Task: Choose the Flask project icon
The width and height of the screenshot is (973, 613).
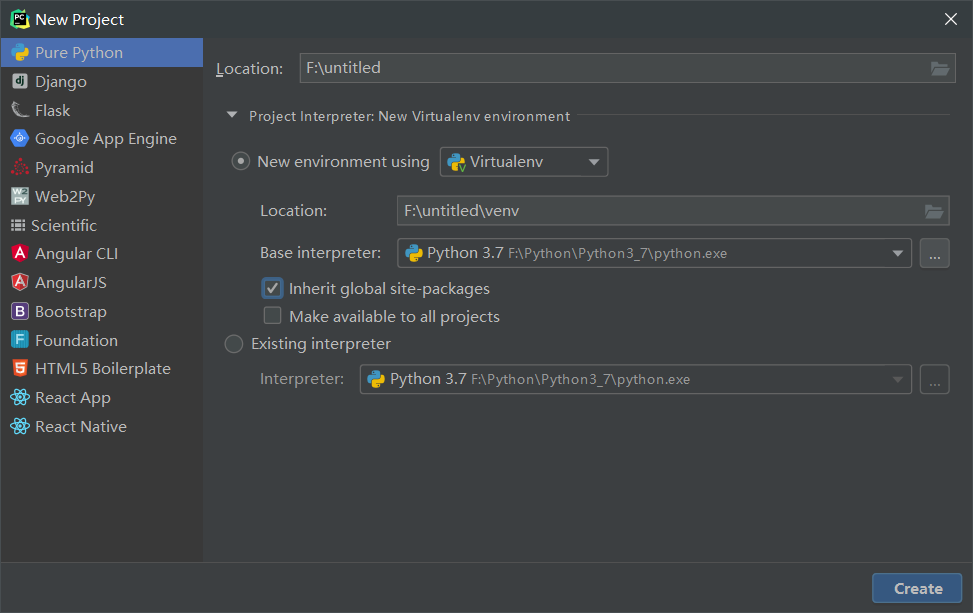Action: point(20,110)
